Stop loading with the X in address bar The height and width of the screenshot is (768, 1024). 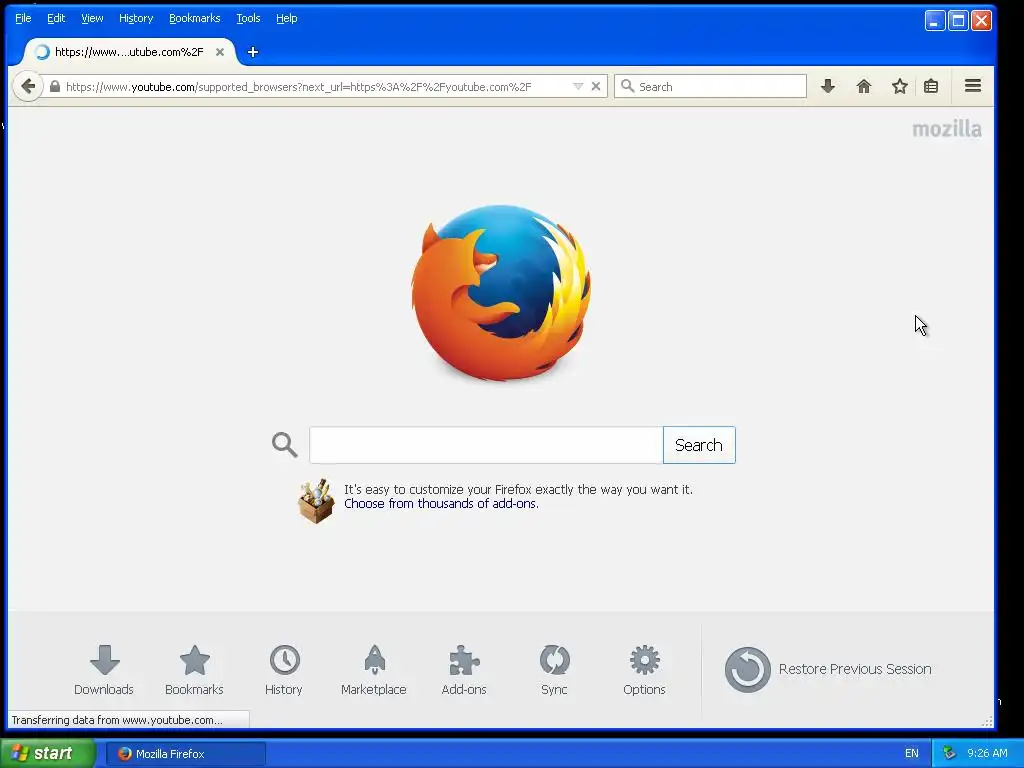tap(596, 86)
